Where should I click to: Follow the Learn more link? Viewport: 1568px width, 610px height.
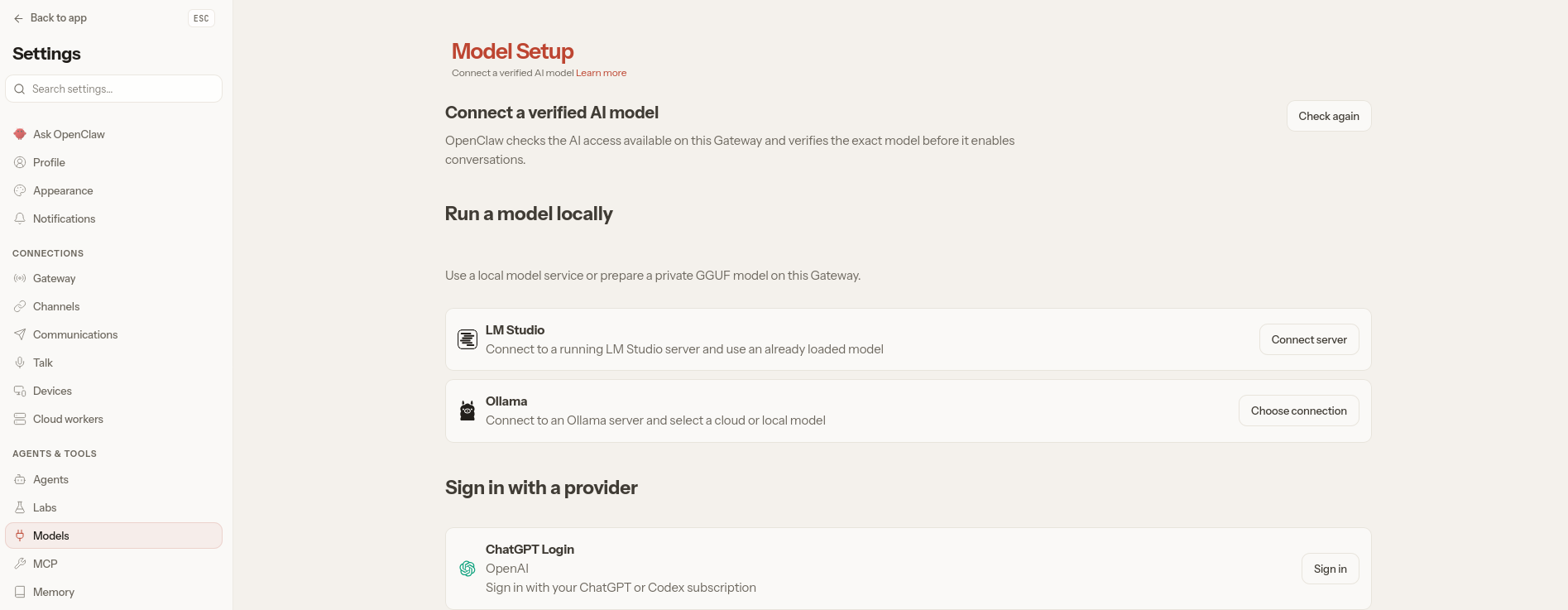pos(602,73)
